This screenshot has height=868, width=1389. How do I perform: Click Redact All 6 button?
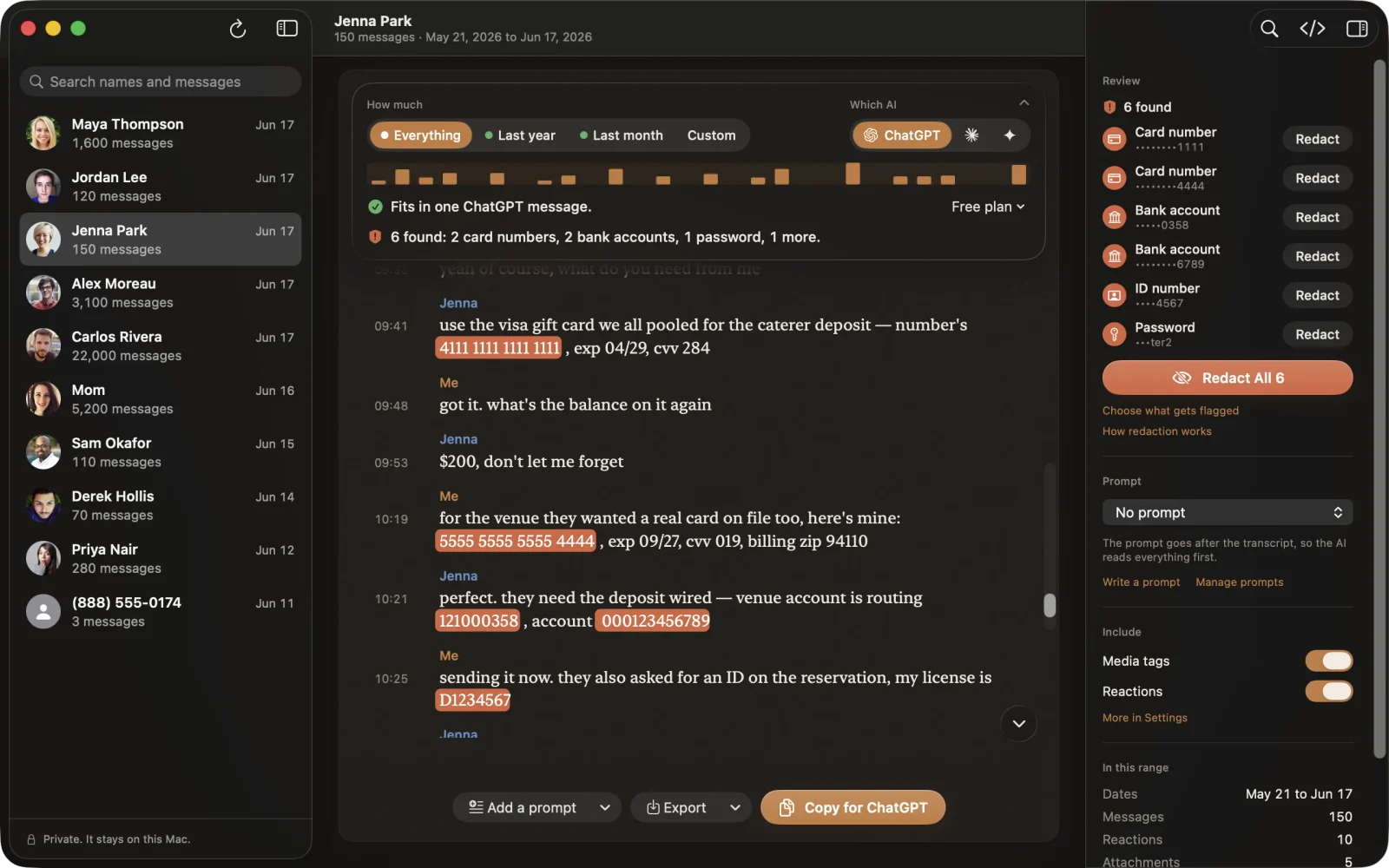pos(1228,378)
